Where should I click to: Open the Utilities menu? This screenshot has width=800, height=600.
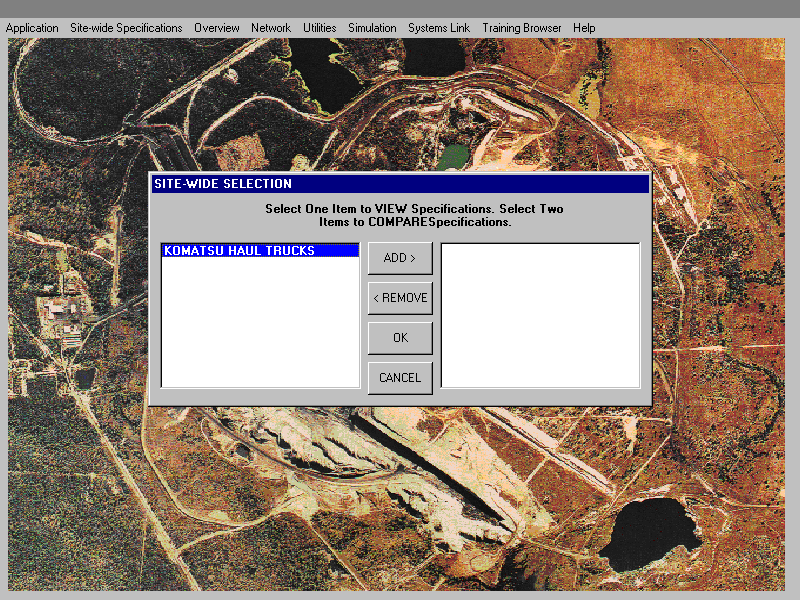pyautogui.click(x=319, y=28)
